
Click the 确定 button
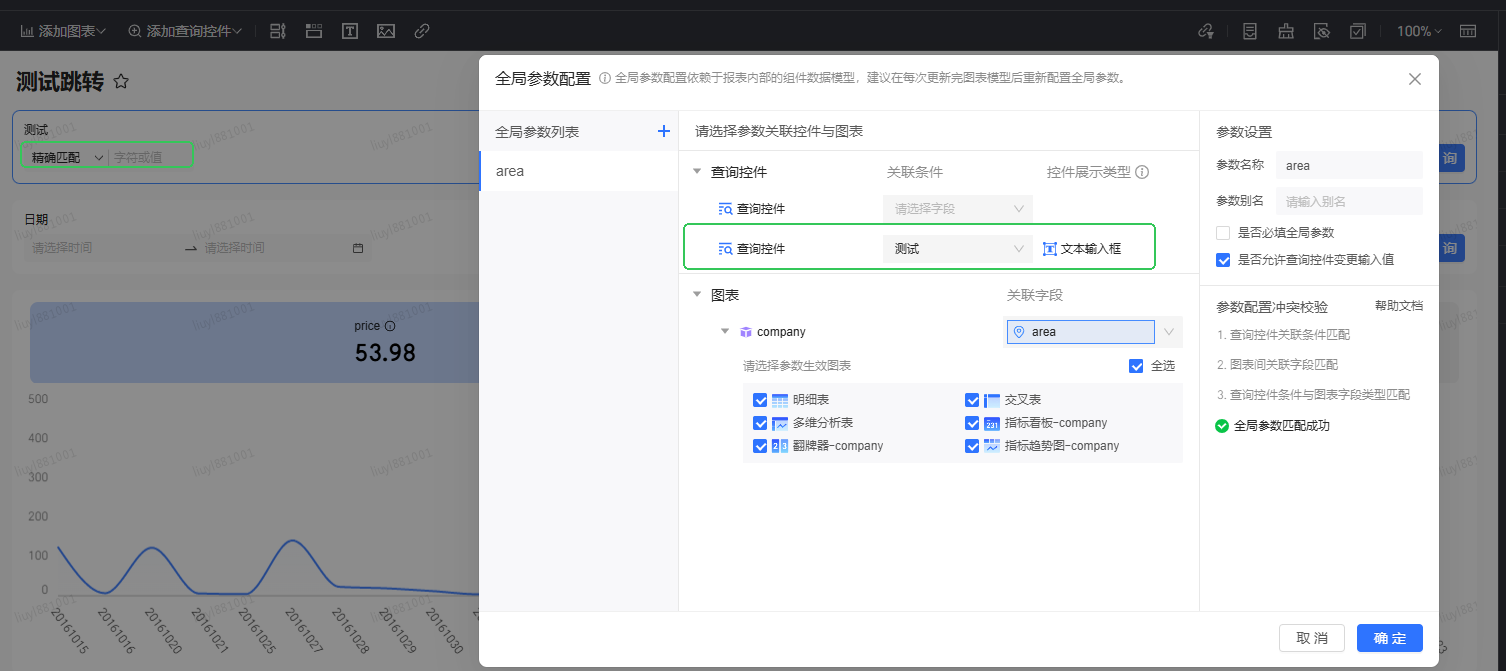(1389, 638)
